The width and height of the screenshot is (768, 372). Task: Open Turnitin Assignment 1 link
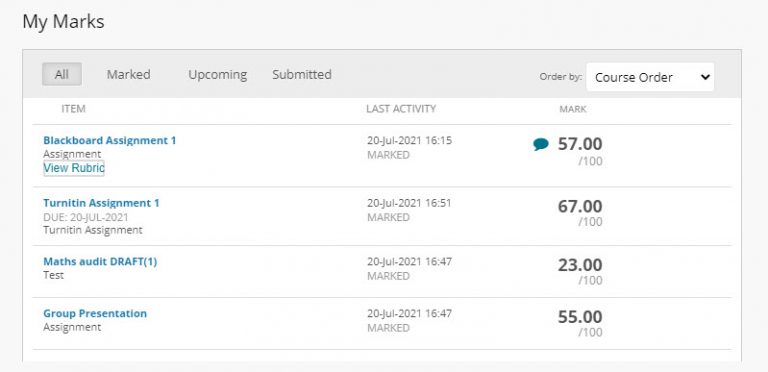click(x=101, y=203)
